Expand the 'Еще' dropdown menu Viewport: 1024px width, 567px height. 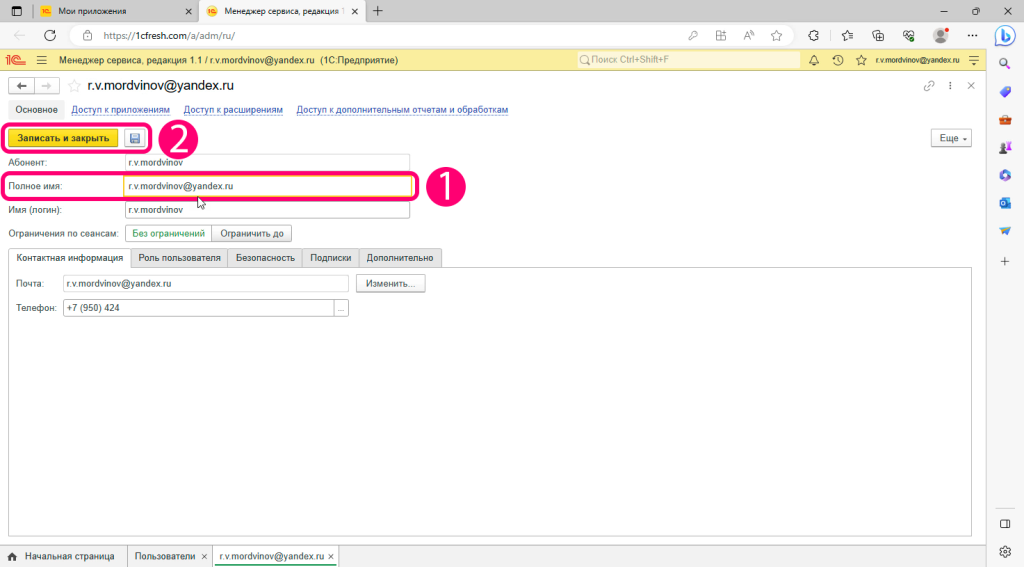coord(950,138)
